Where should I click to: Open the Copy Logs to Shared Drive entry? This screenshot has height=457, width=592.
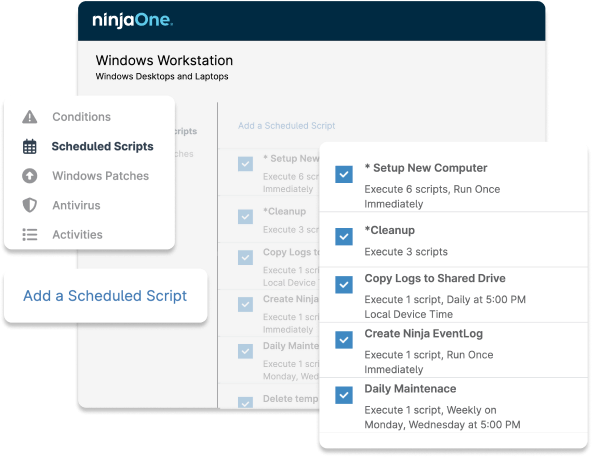pyautogui.click(x=435, y=278)
